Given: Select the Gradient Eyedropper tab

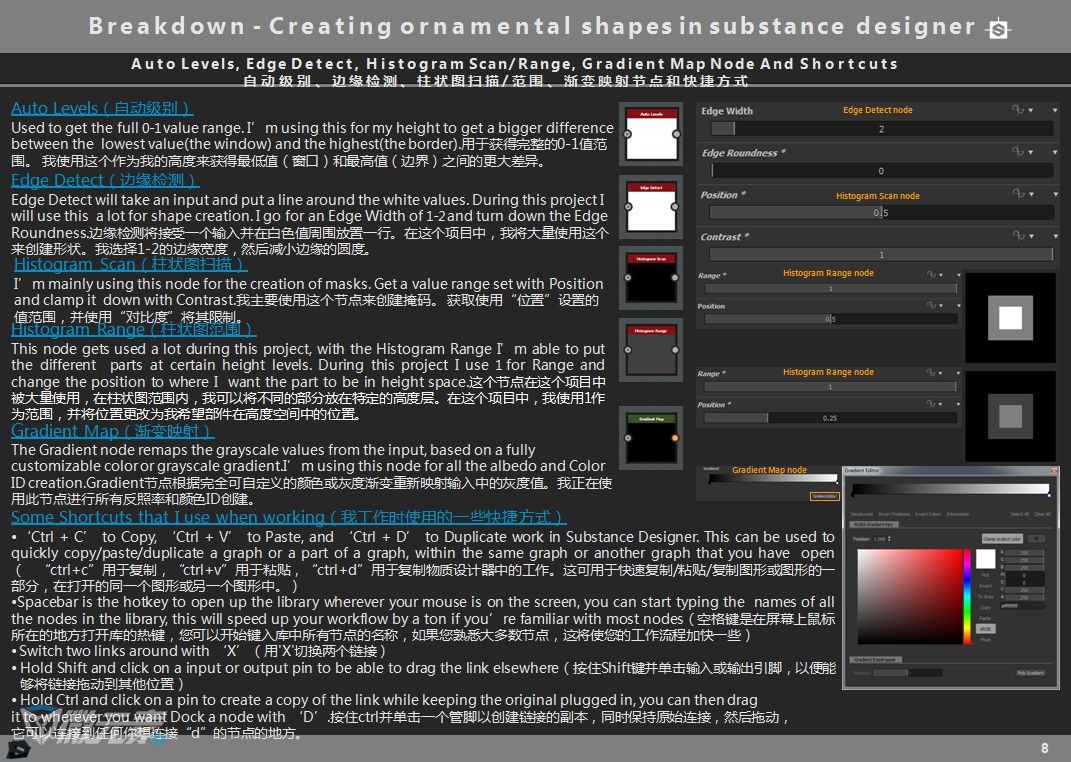Looking at the screenshot, I should (876, 660).
